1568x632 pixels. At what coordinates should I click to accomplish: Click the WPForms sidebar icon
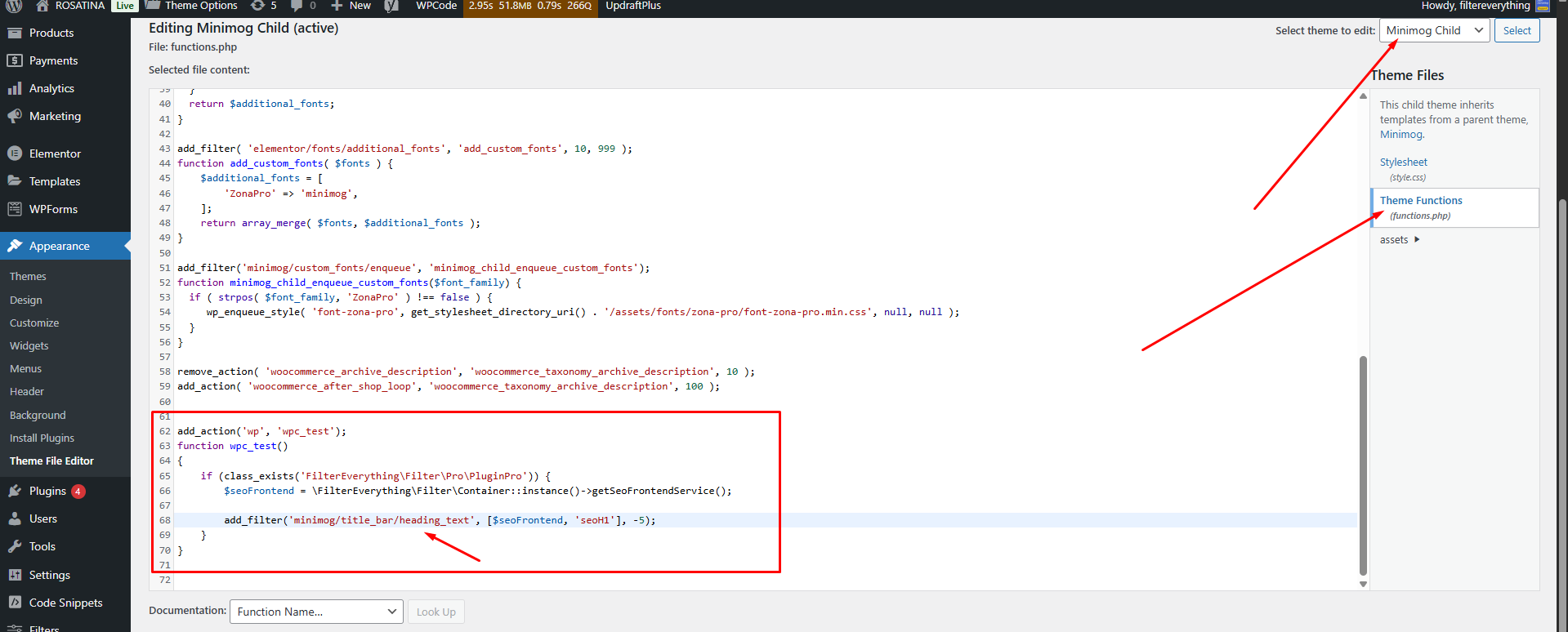pyautogui.click(x=15, y=209)
